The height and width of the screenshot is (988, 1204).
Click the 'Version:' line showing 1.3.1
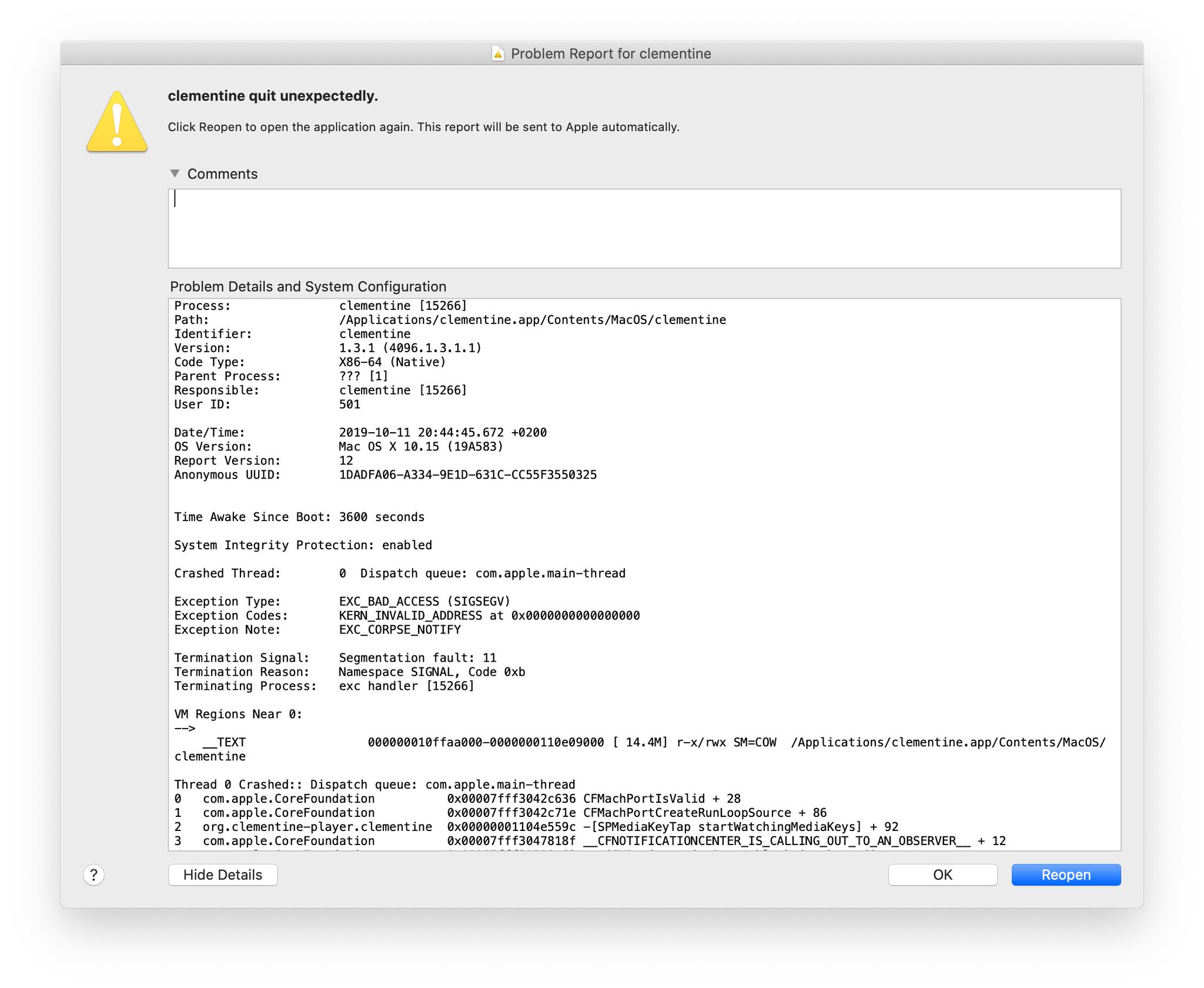[327, 348]
